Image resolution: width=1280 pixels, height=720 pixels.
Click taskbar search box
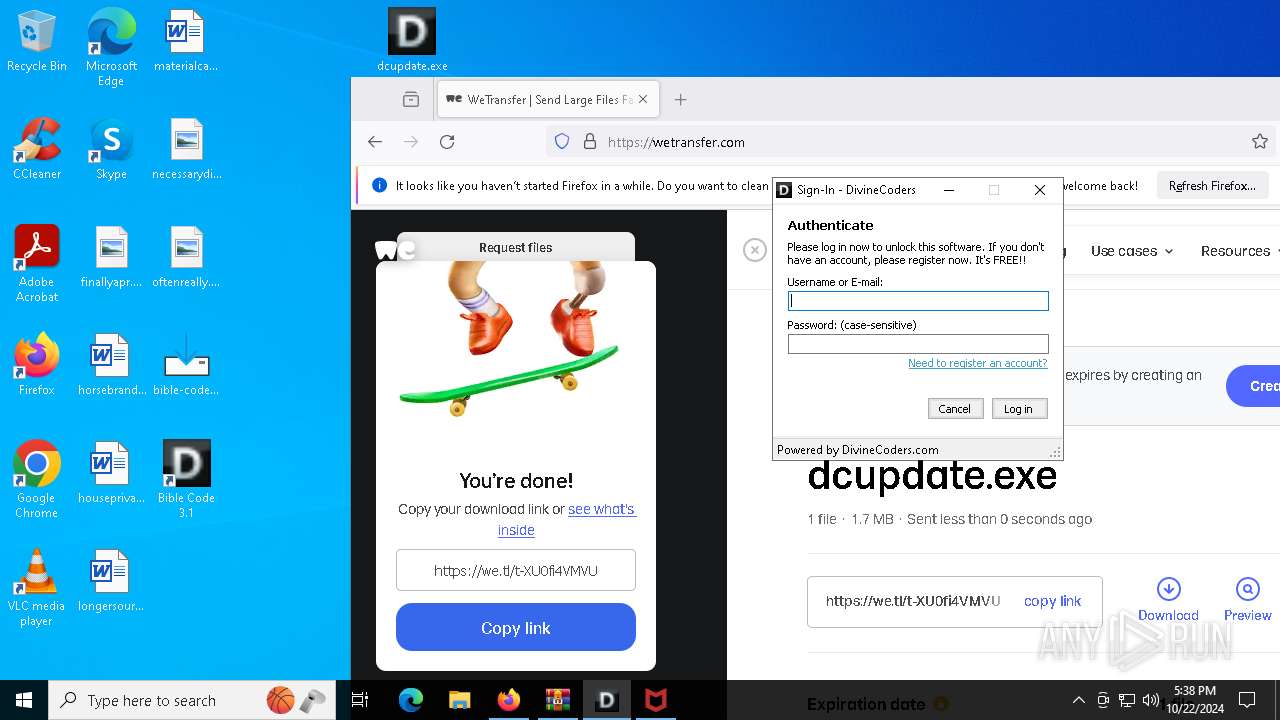coord(192,700)
